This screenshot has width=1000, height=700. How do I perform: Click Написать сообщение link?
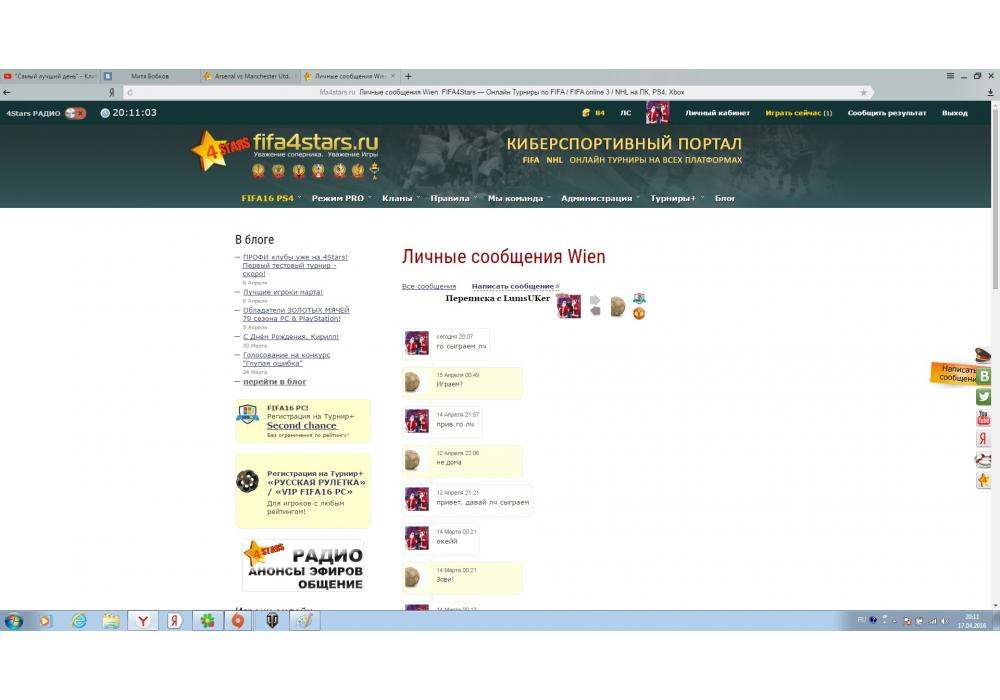[513, 286]
